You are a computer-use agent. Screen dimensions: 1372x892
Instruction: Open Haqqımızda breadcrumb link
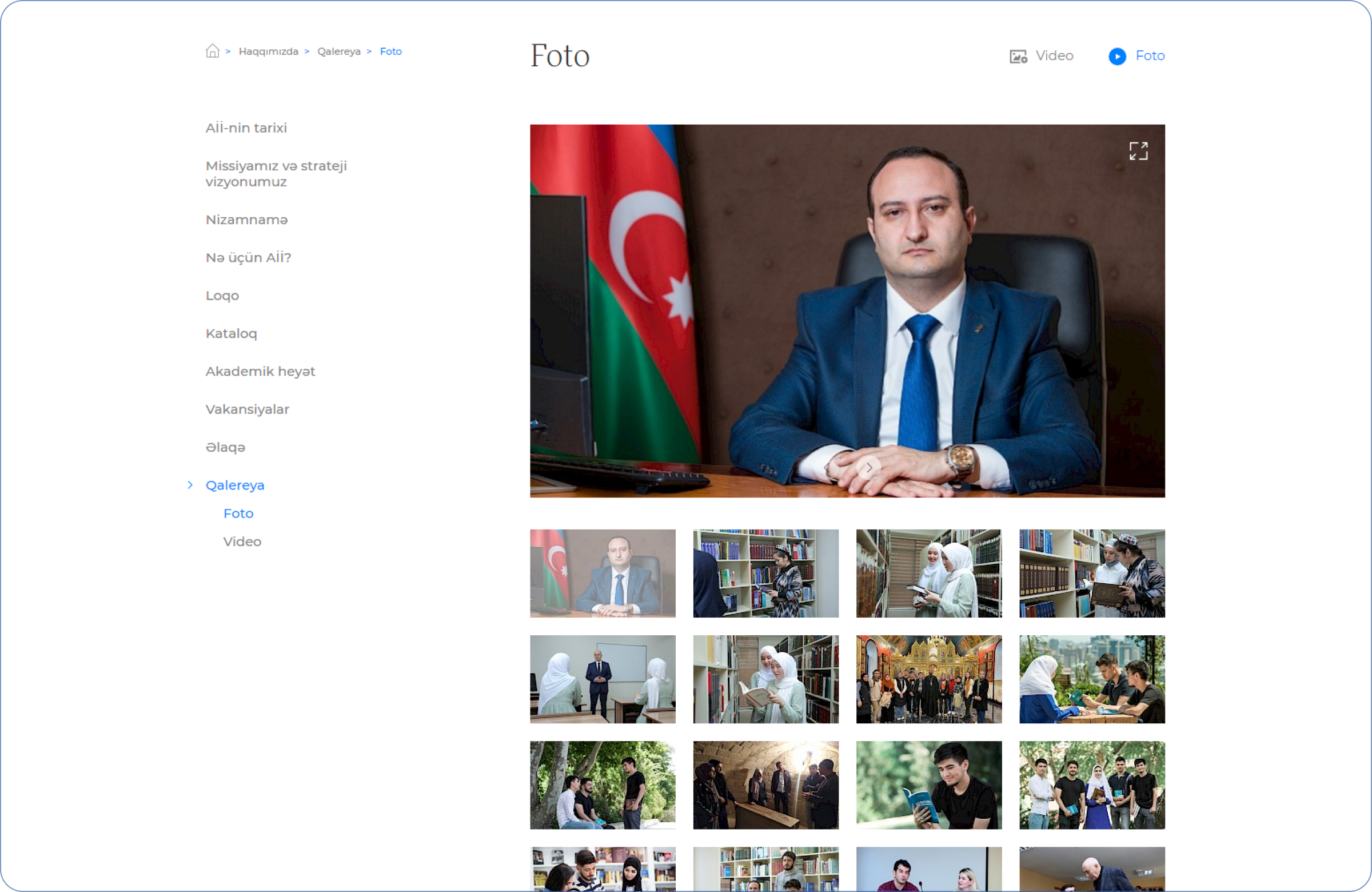click(268, 51)
